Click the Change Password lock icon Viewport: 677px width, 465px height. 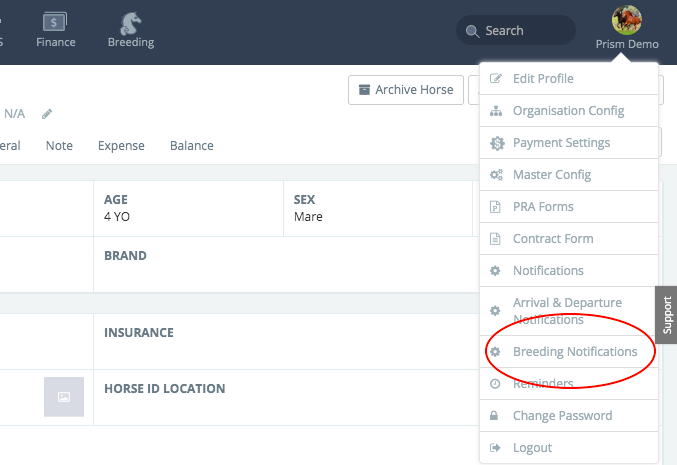pyautogui.click(x=494, y=415)
